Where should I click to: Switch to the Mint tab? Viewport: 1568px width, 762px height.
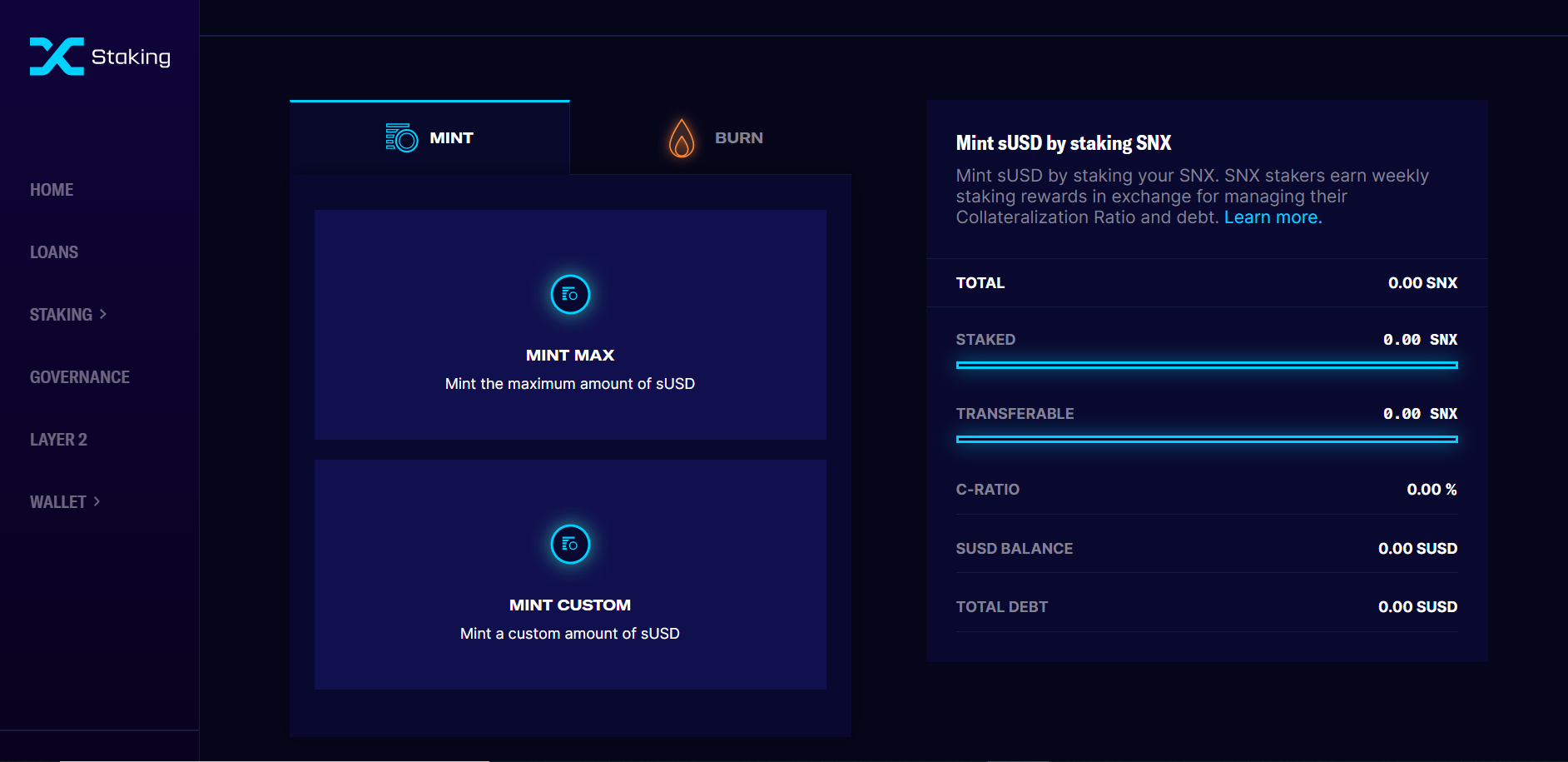tap(429, 137)
